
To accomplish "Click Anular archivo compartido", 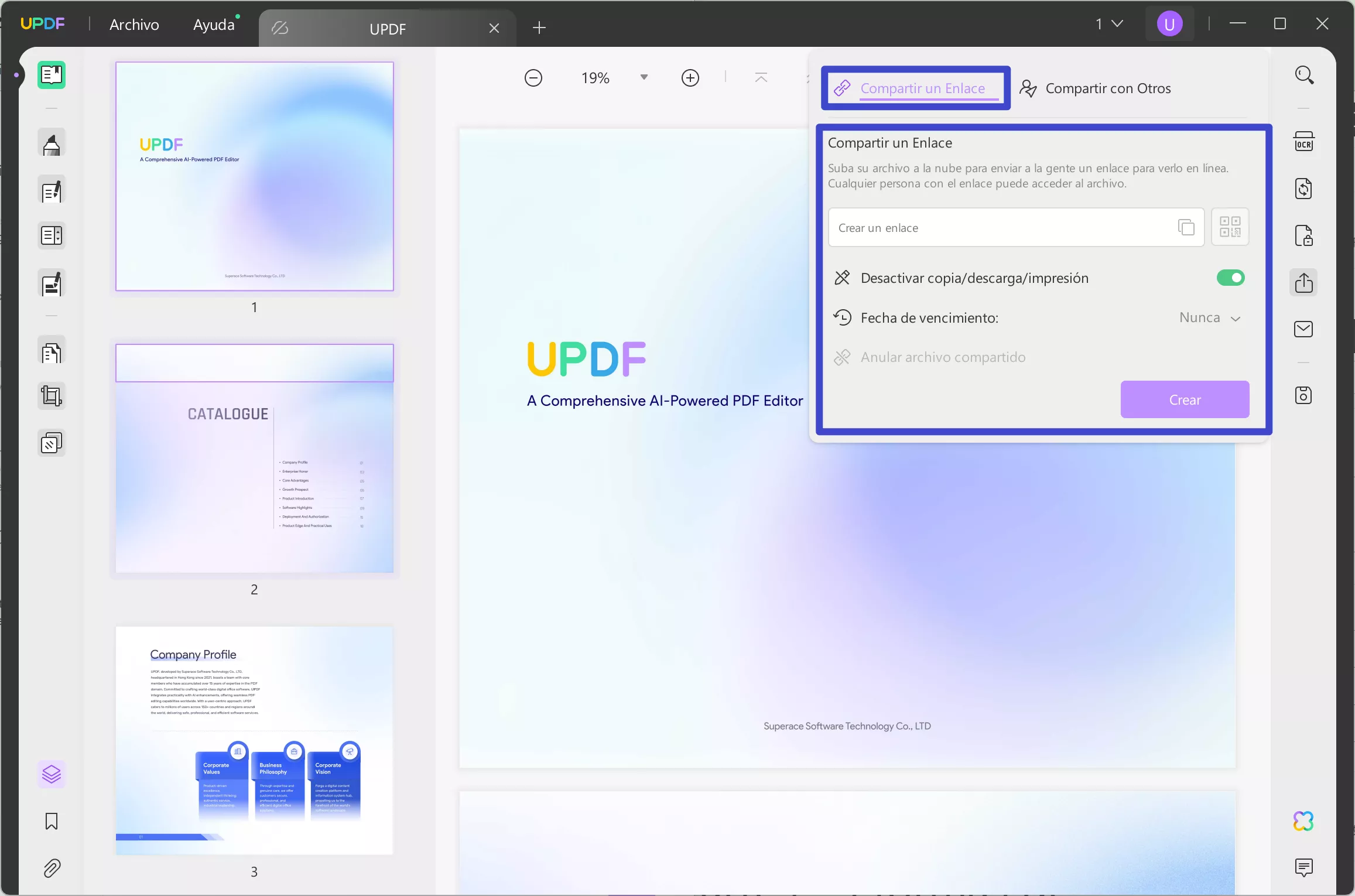I will [x=930, y=357].
